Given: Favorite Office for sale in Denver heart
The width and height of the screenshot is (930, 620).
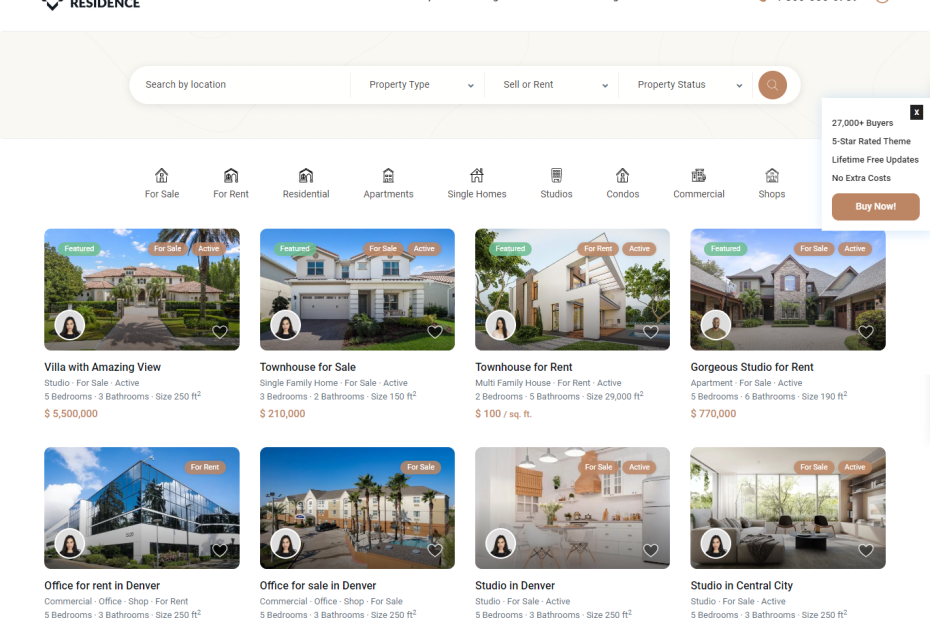Looking at the screenshot, I should (435, 550).
